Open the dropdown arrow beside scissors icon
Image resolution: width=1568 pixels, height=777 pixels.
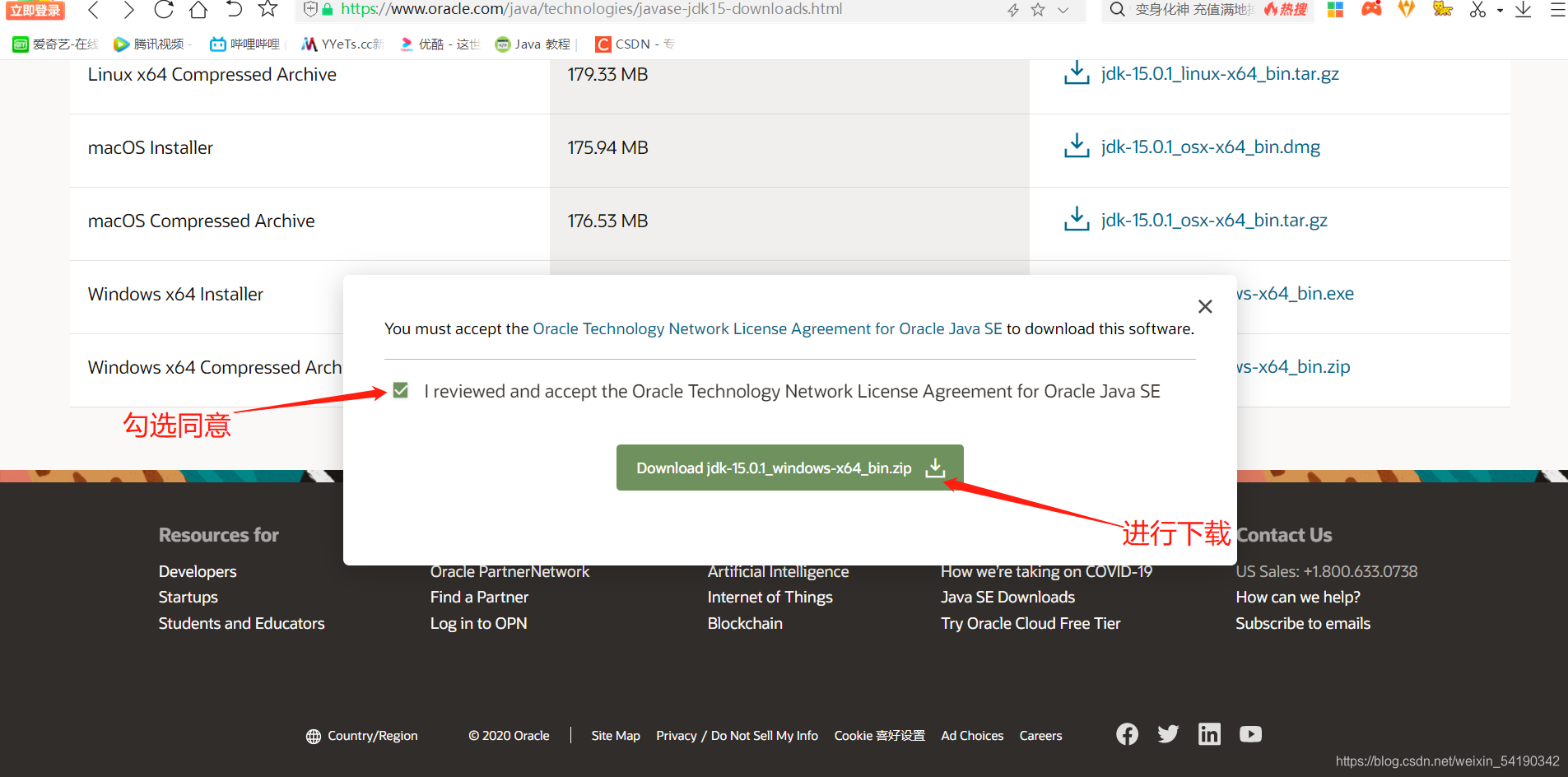coord(1500,11)
